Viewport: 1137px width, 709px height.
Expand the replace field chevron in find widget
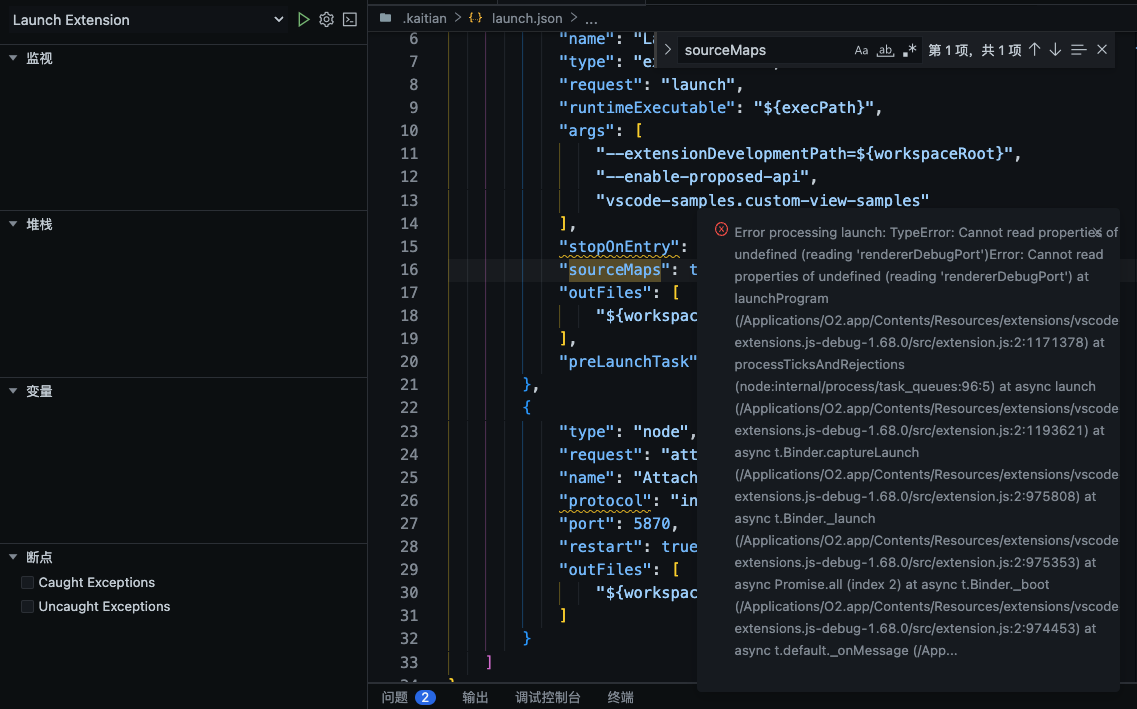click(x=666, y=48)
